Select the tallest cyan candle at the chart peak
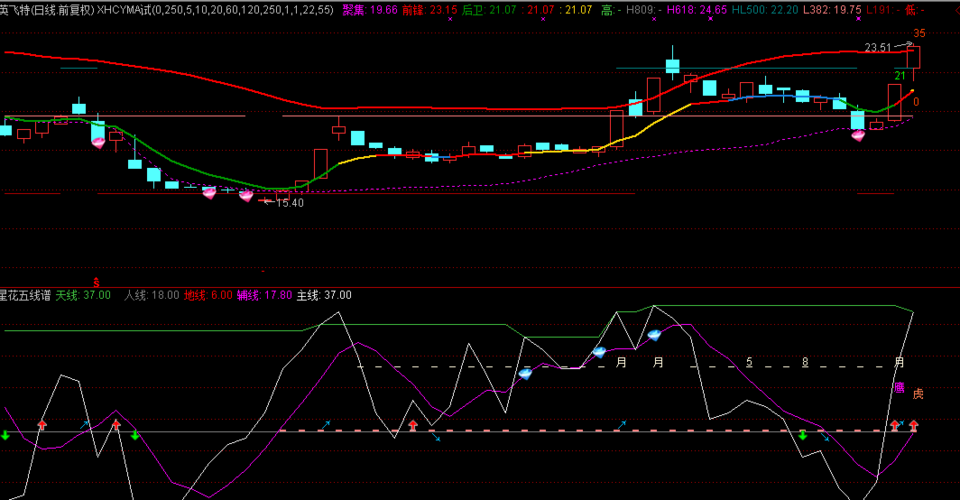 tap(673, 62)
